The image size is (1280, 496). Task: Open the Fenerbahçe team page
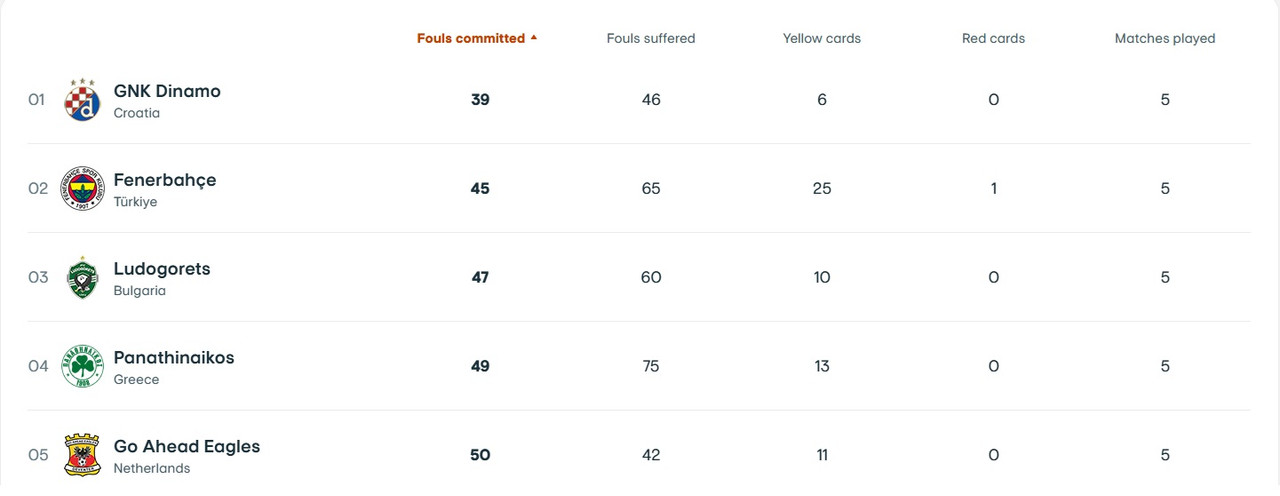click(165, 180)
